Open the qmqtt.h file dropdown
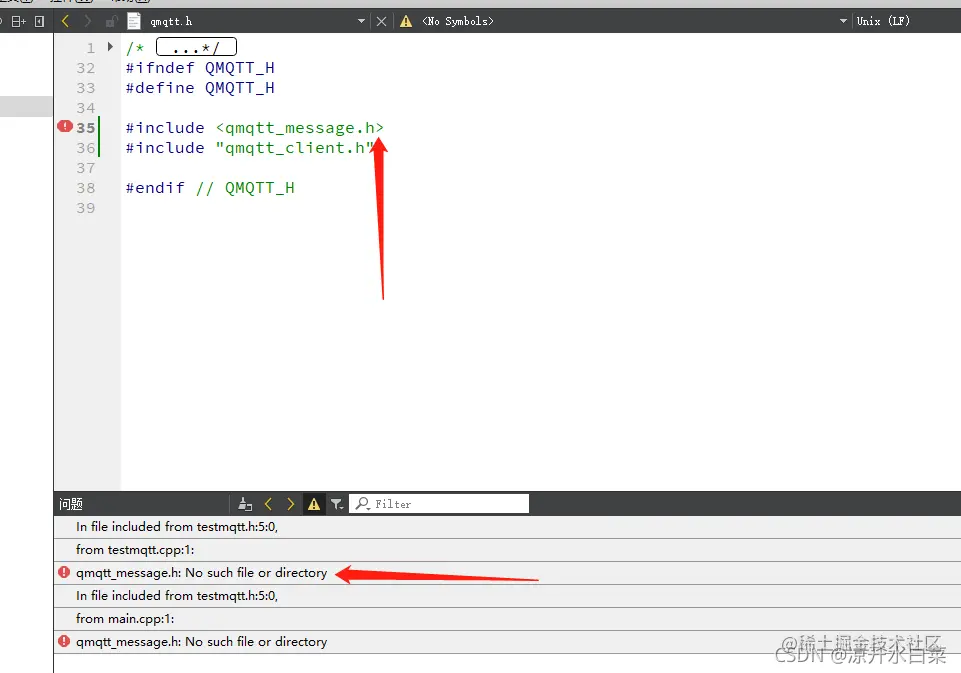Viewport: 961px width, 673px height. [362, 21]
